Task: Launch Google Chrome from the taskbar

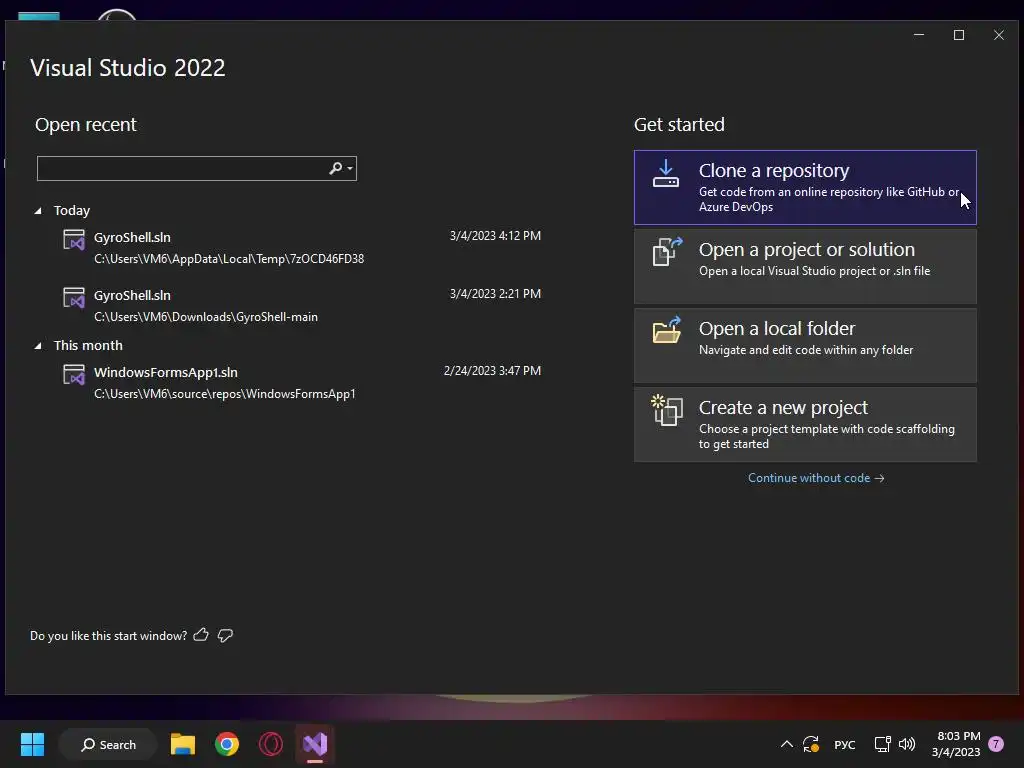Action: (x=227, y=744)
